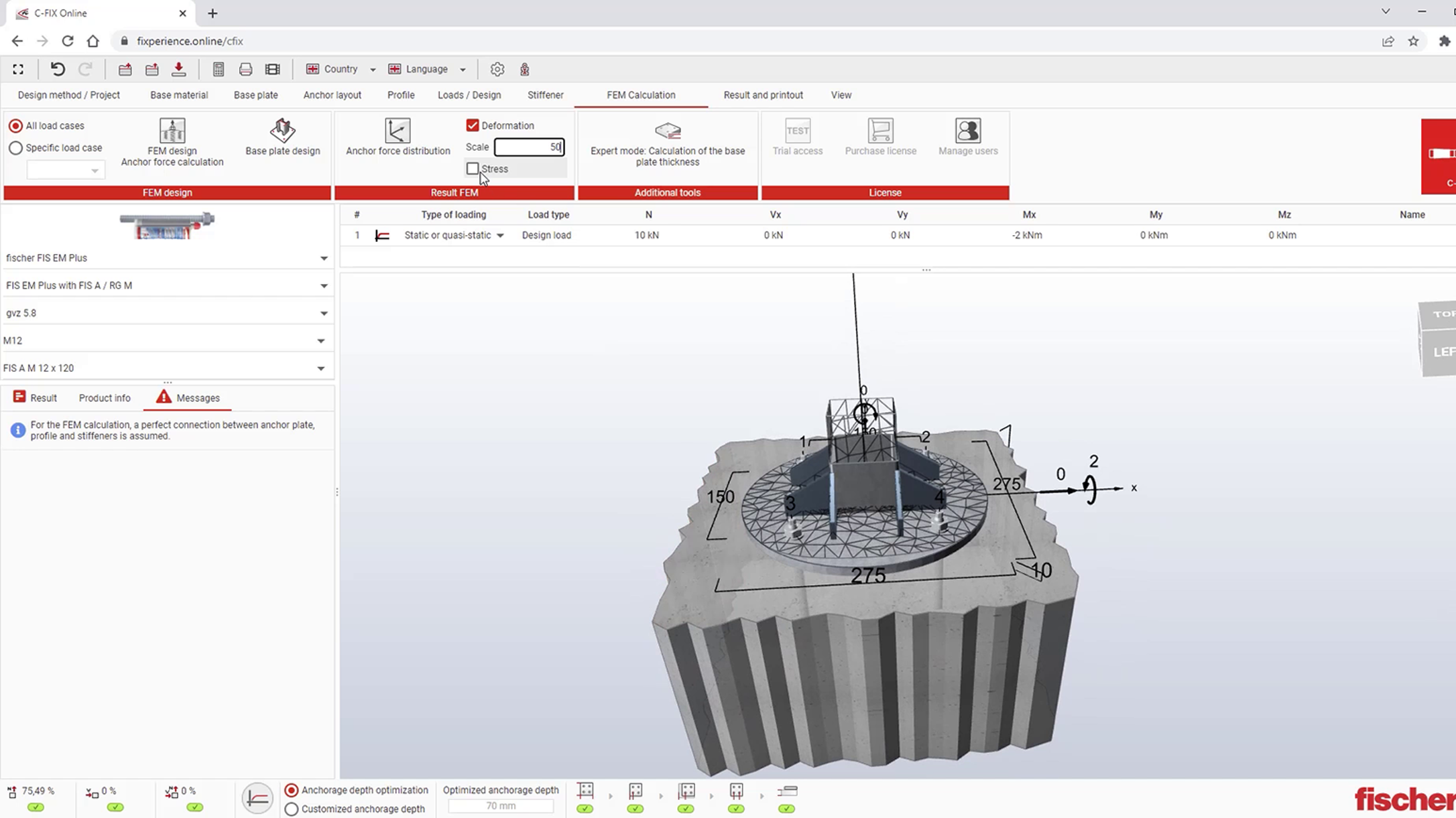Open the Anchor layout tab
This screenshot has width=1456, height=818.
[x=332, y=95]
